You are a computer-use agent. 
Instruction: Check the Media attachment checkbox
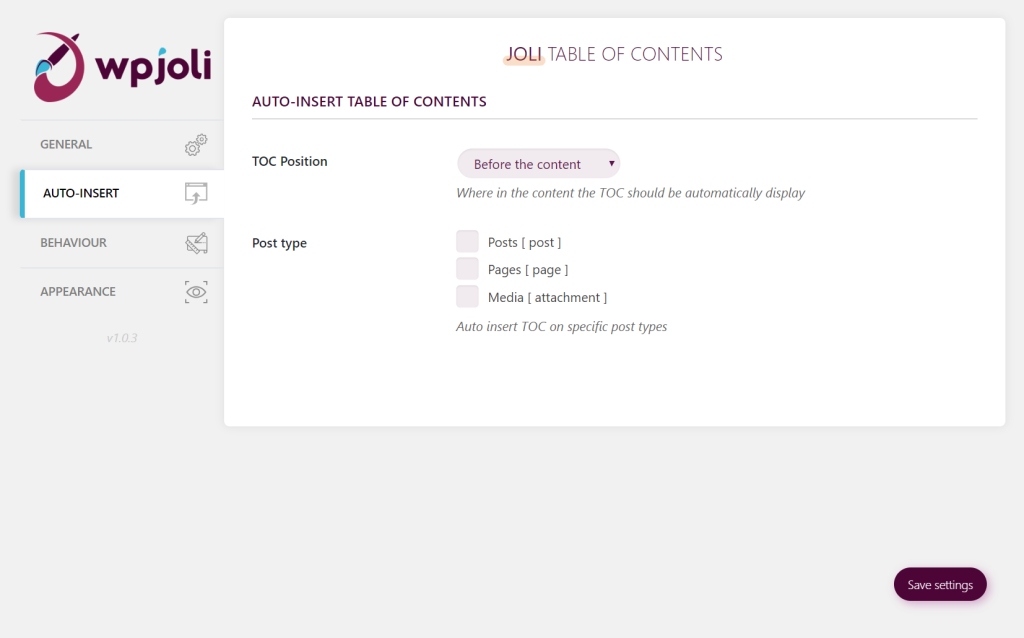coord(467,297)
